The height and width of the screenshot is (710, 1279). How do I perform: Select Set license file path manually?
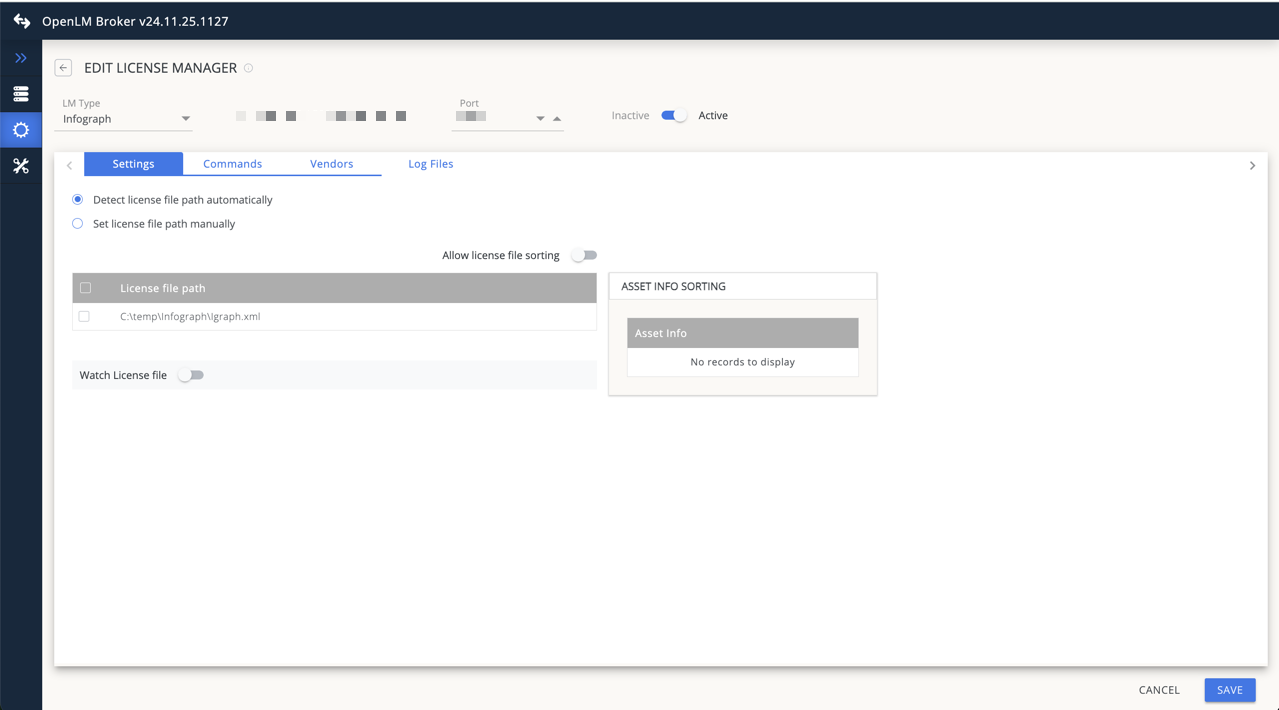click(x=77, y=223)
